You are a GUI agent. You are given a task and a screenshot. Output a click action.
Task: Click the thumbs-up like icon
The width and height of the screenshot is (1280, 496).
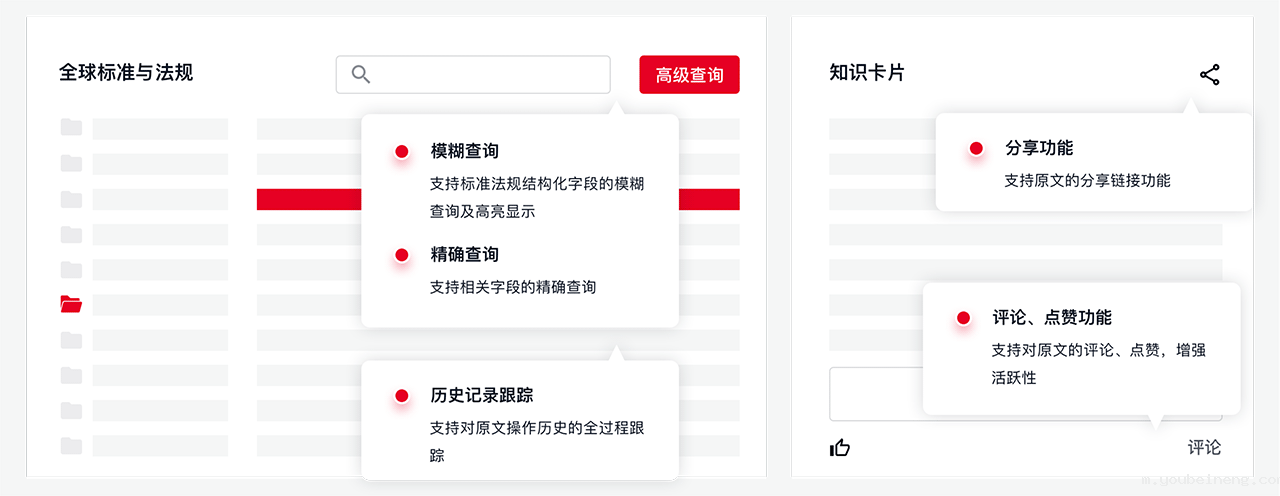click(x=840, y=448)
